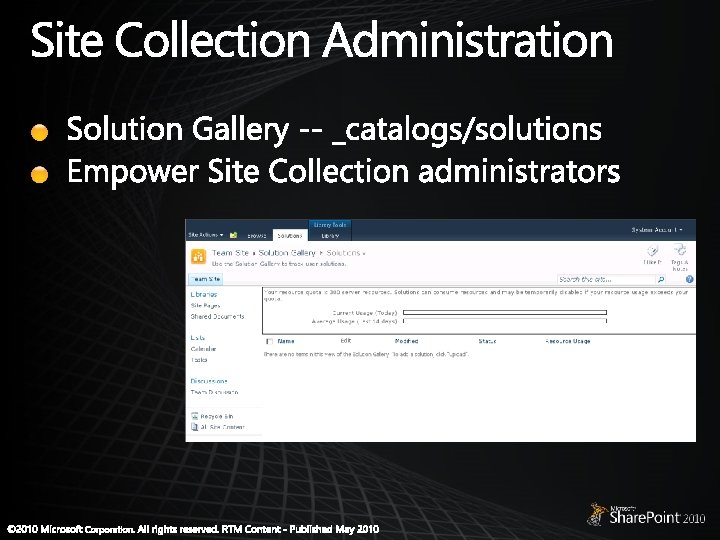
Task: Click the All Site Content icon
Action: click(194, 427)
